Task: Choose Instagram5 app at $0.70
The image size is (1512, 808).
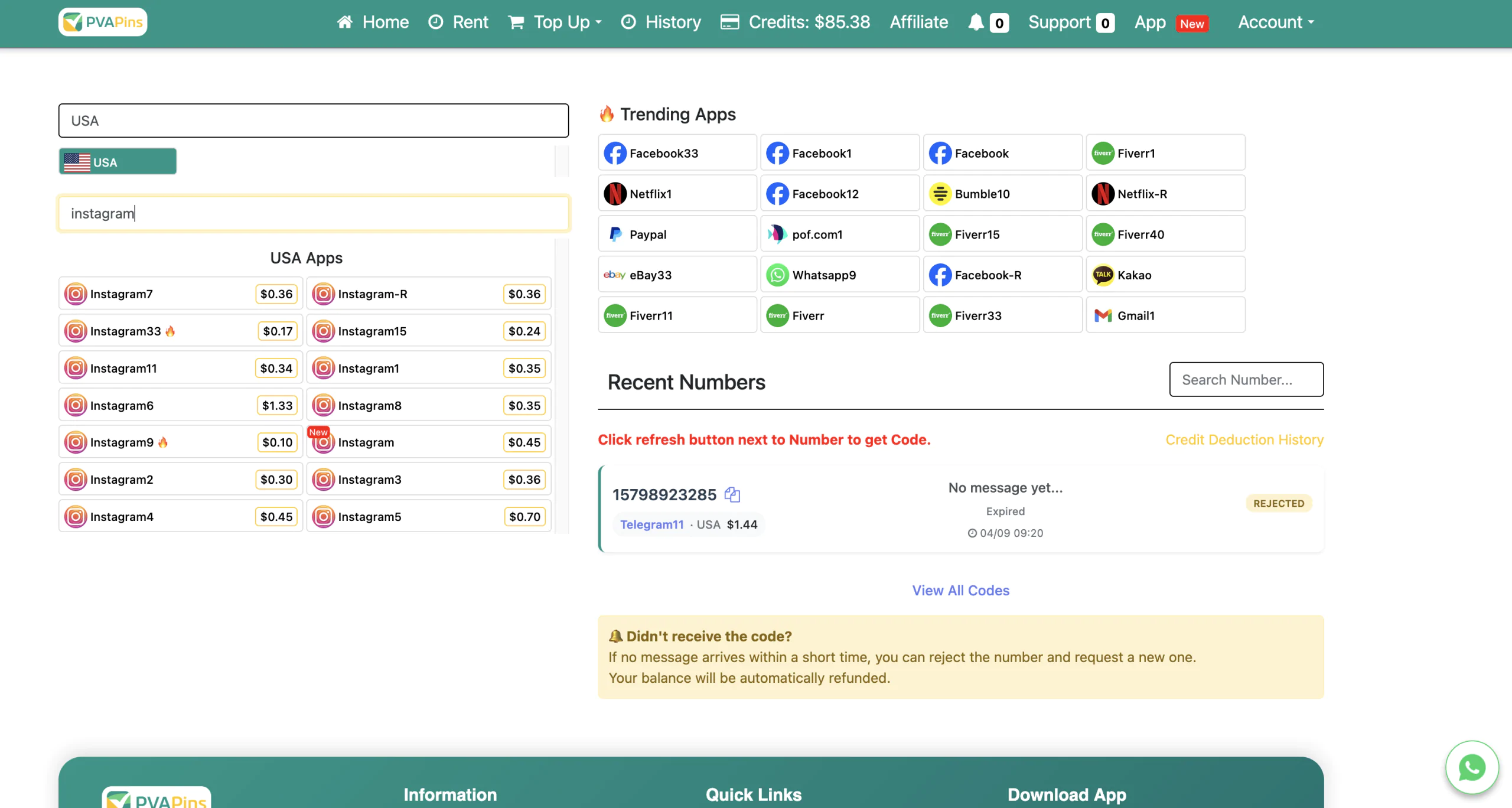Action: (x=429, y=516)
